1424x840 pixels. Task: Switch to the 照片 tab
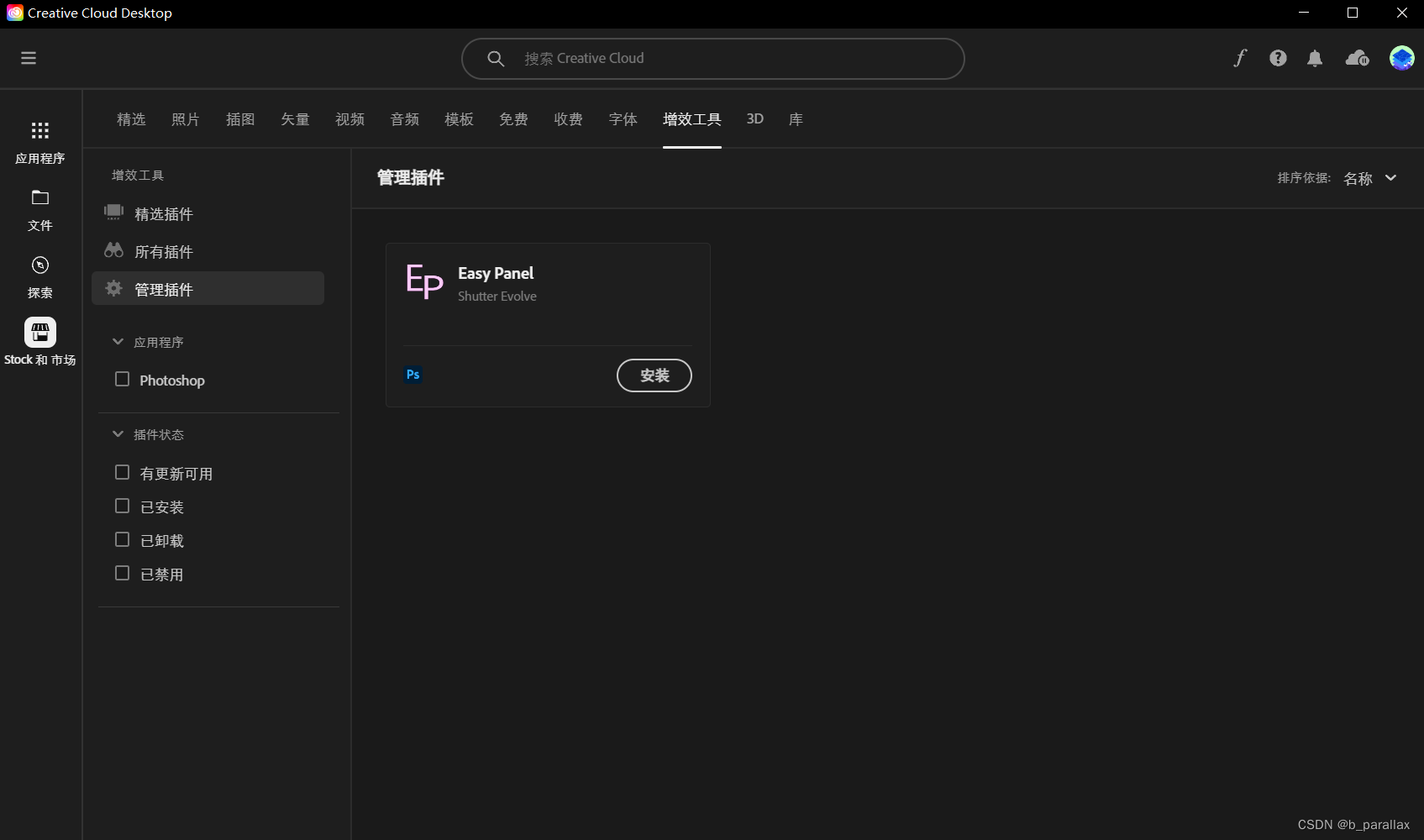[186, 119]
